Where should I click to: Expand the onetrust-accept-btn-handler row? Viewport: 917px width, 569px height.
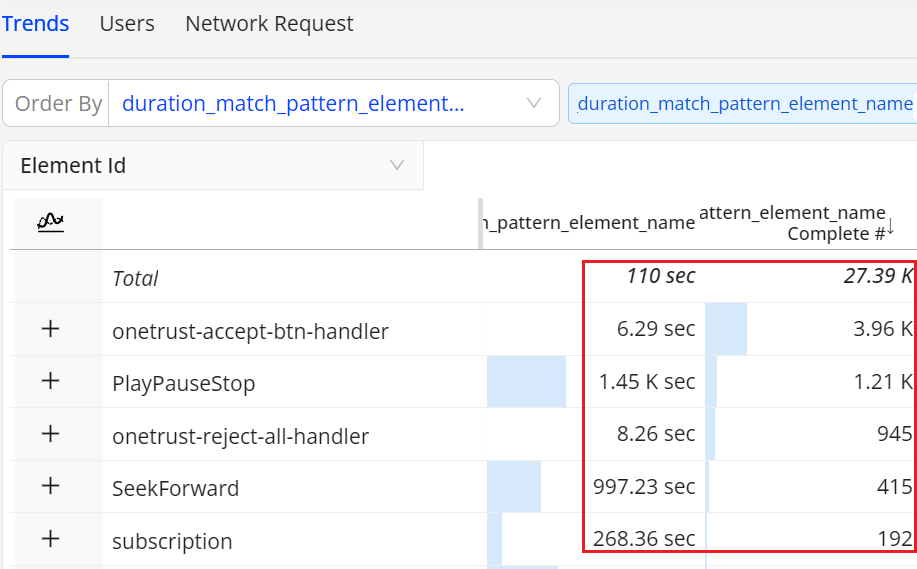point(51,329)
